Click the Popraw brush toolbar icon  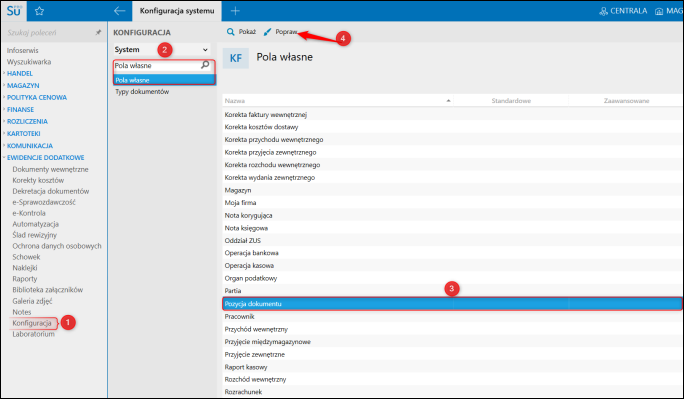click(267, 32)
